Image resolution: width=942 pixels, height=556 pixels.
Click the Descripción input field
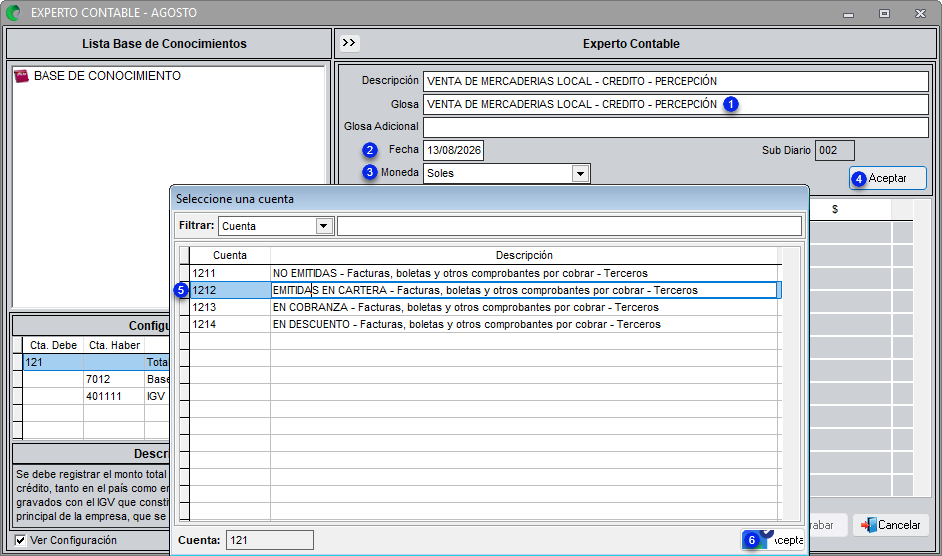click(x=676, y=81)
